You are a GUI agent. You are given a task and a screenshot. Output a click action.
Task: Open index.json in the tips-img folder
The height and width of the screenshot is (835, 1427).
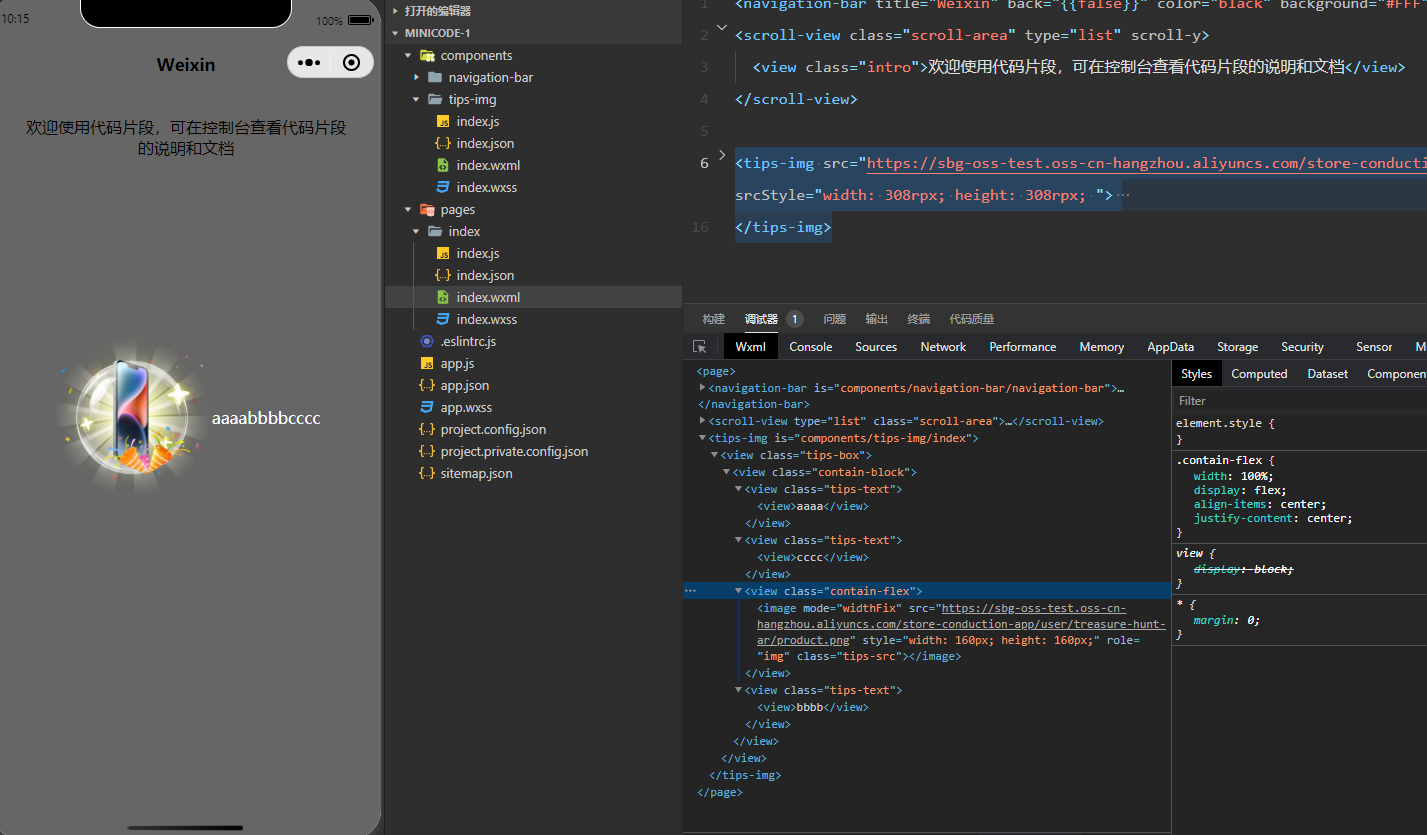485,143
